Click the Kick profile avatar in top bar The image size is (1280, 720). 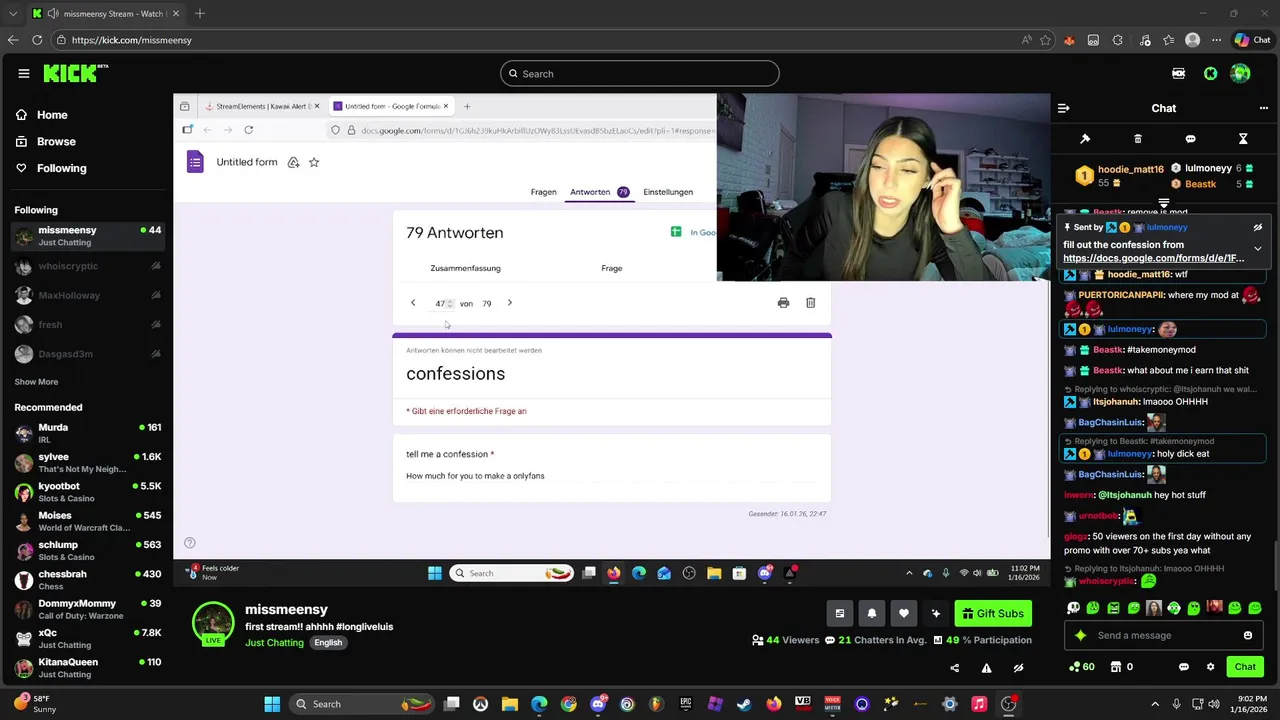point(1240,73)
